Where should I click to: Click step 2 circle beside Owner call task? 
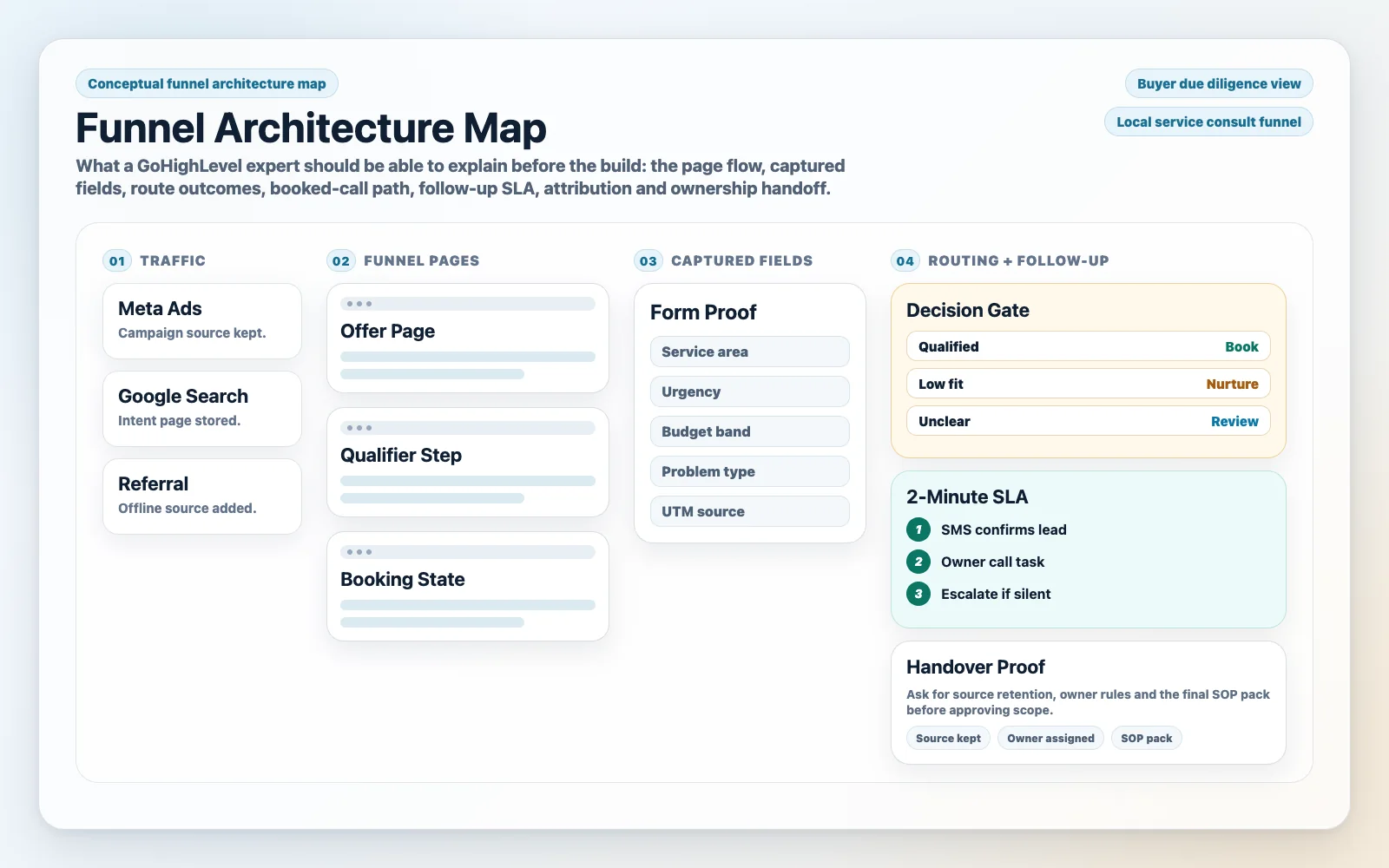coord(918,562)
